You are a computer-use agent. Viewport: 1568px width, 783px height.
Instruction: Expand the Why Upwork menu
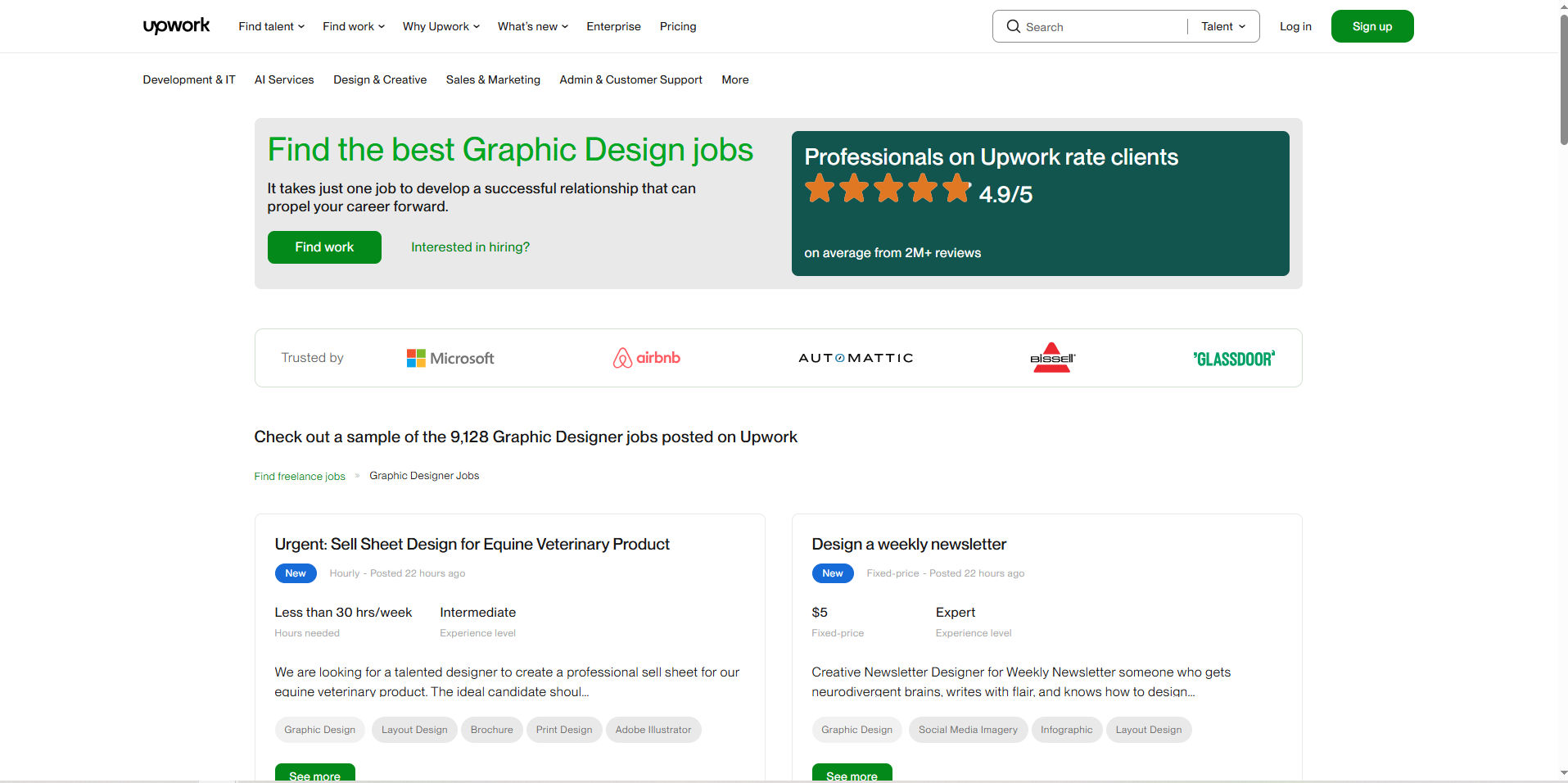(440, 26)
